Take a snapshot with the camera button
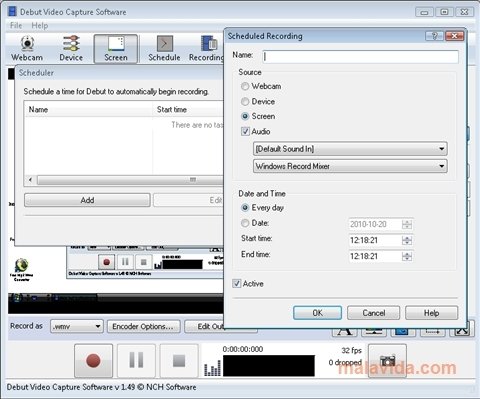 (387, 361)
